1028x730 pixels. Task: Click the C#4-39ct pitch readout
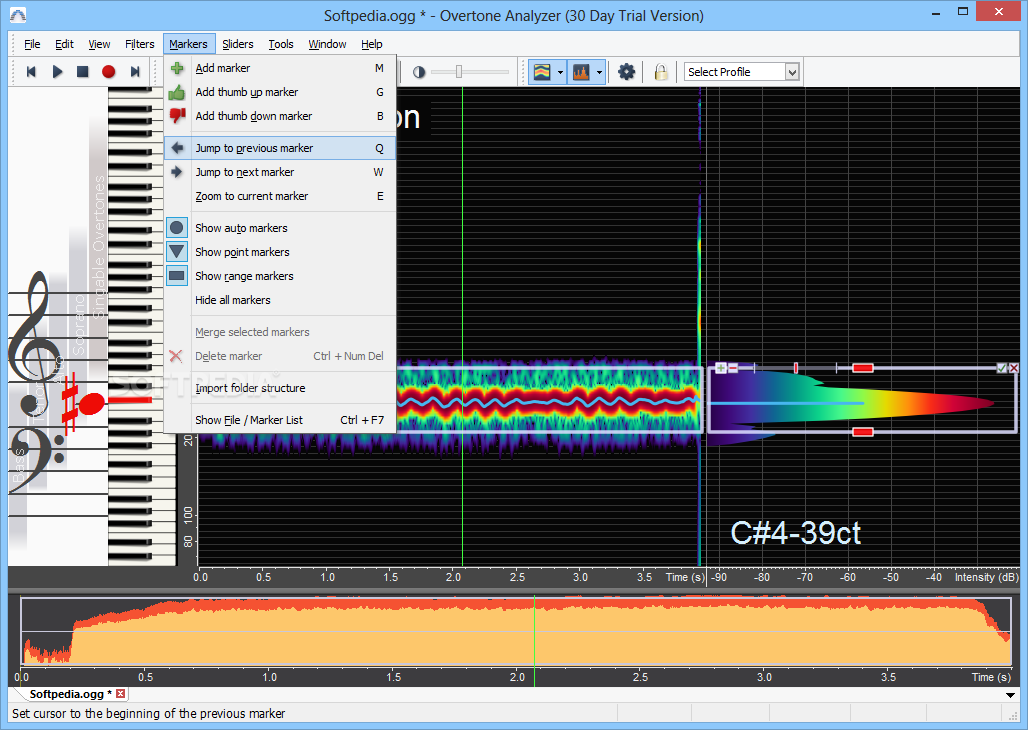click(x=795, y=533)
